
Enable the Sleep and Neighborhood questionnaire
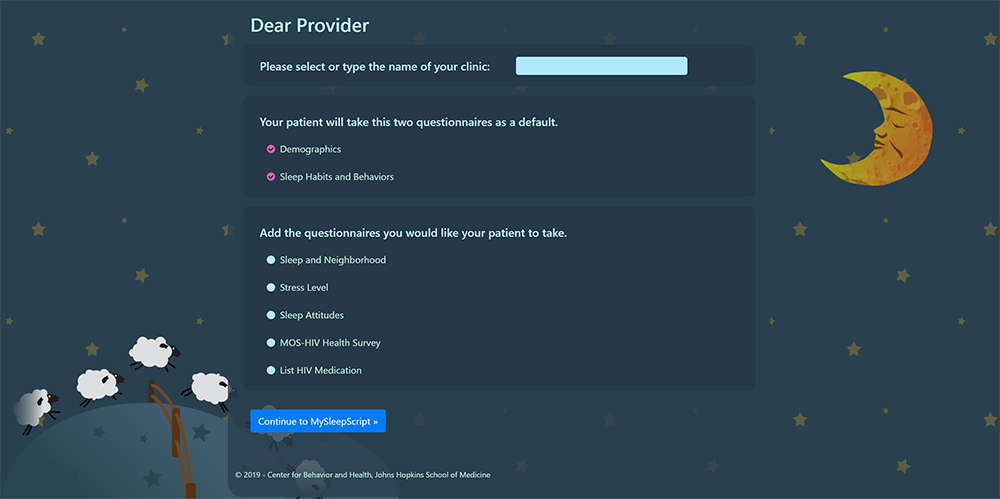pyautogui.click(x=271, y=260)
